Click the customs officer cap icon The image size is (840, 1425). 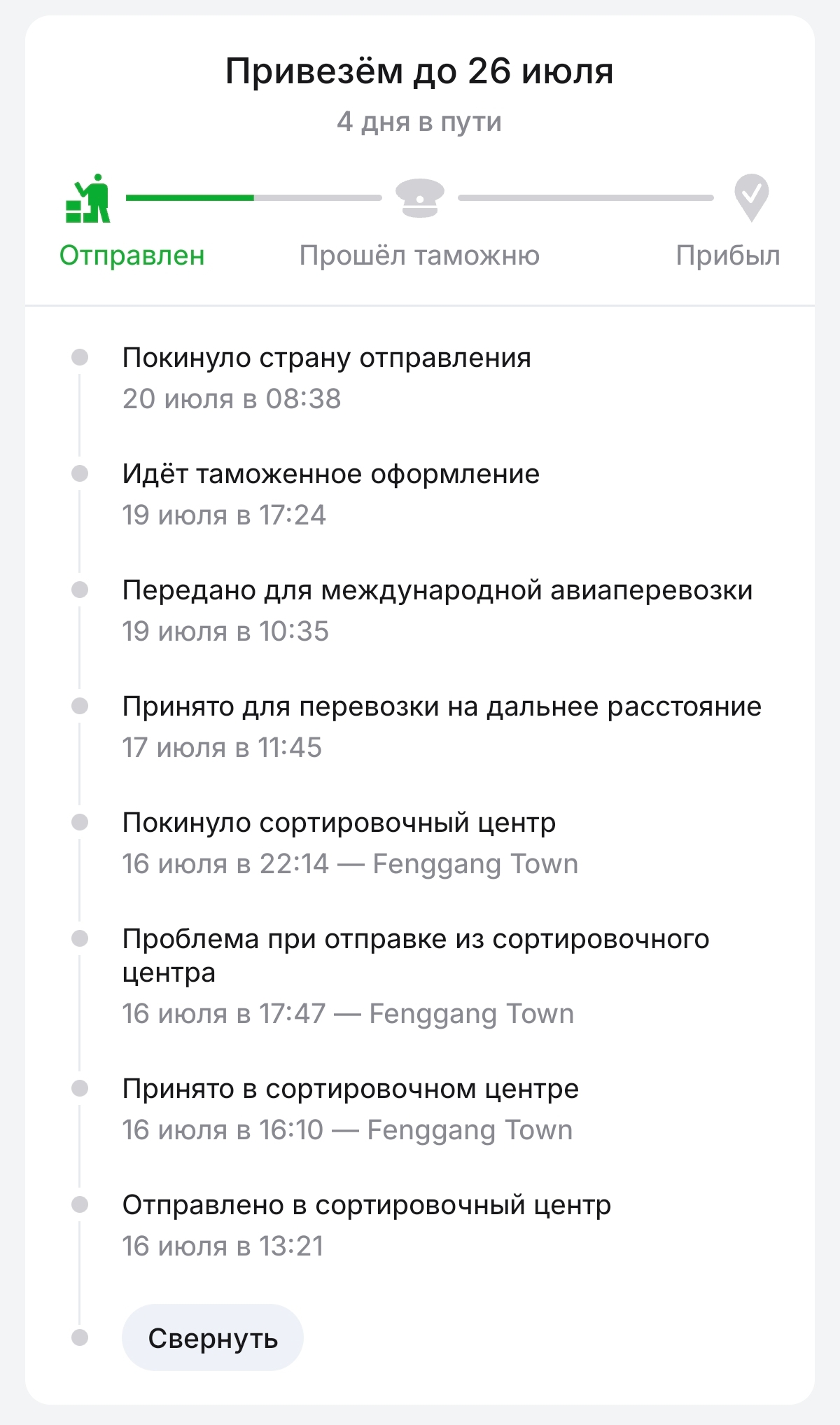coord(419,198)
